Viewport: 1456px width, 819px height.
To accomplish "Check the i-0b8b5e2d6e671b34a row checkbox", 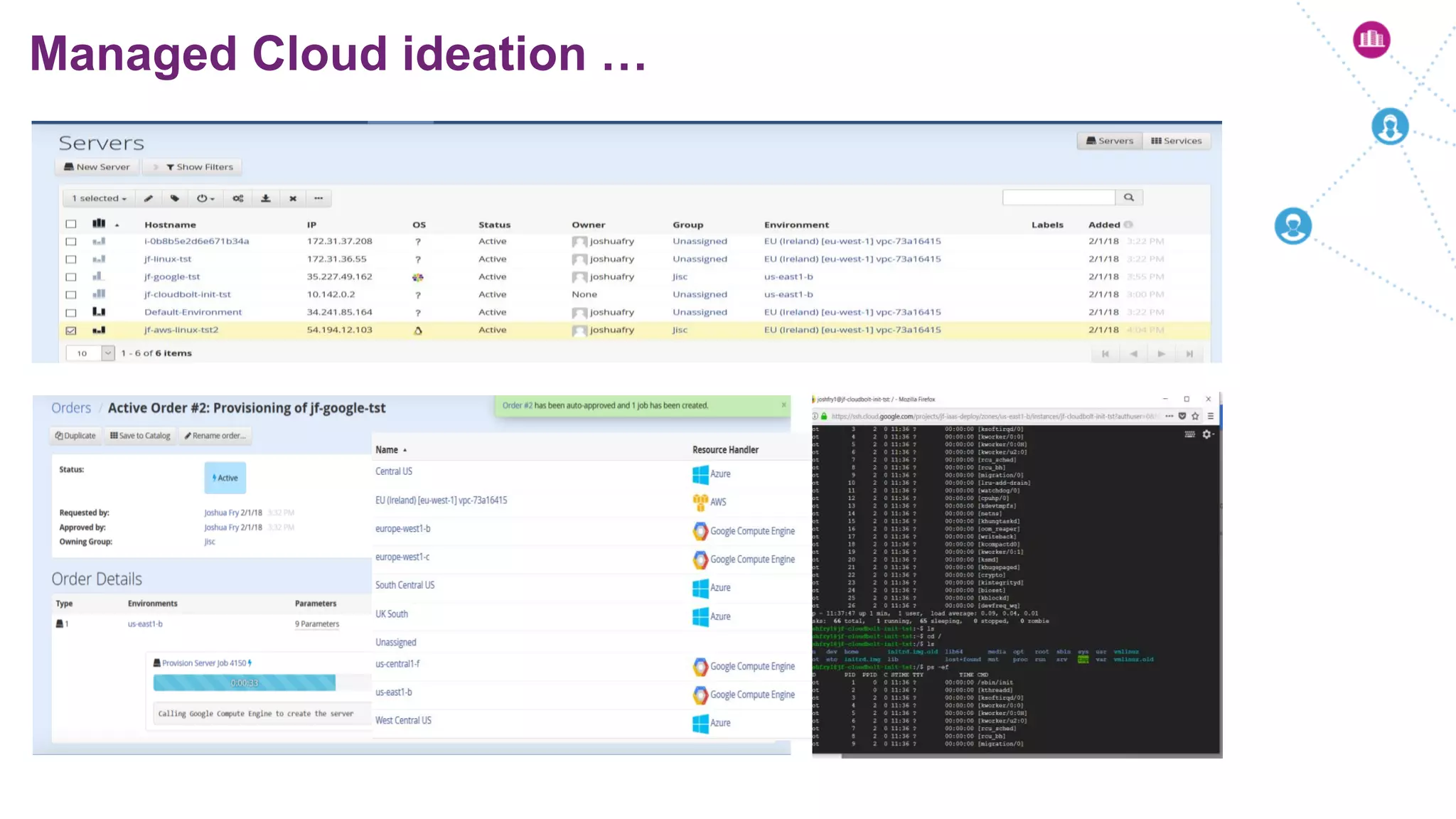I will [x=71, y=242].
